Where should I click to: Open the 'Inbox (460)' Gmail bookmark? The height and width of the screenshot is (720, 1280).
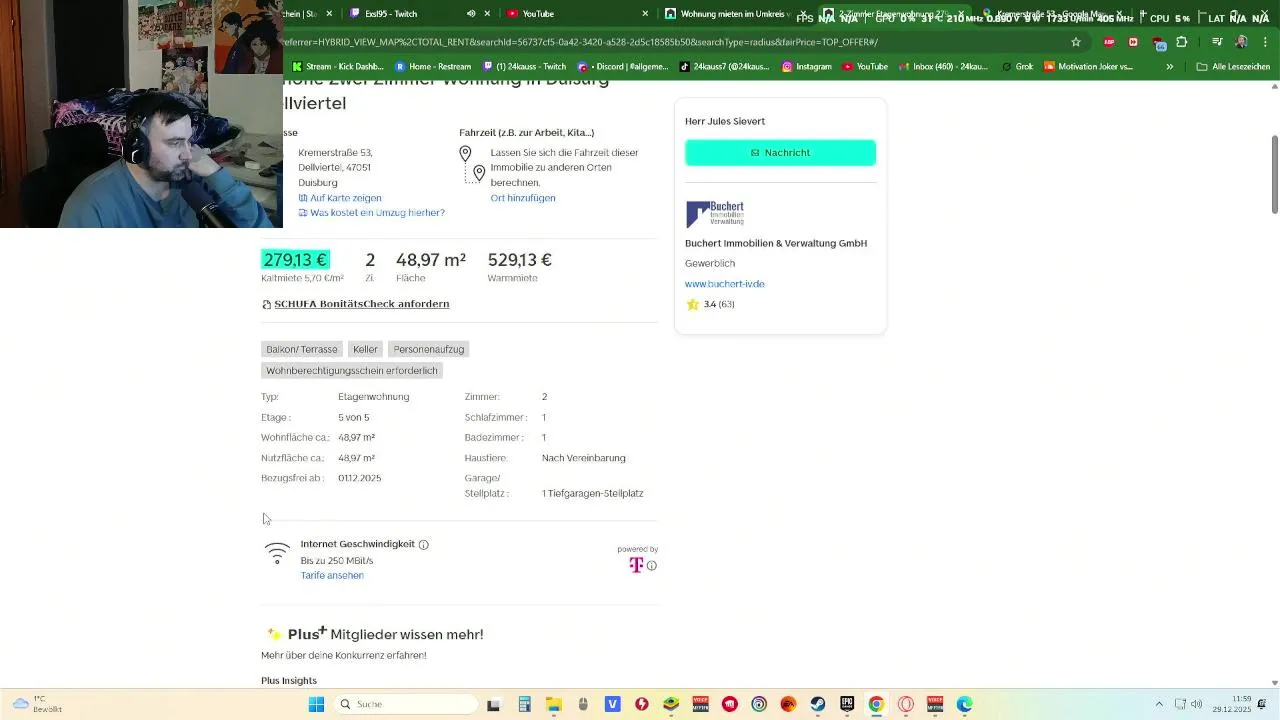click(x=943, y=67)
